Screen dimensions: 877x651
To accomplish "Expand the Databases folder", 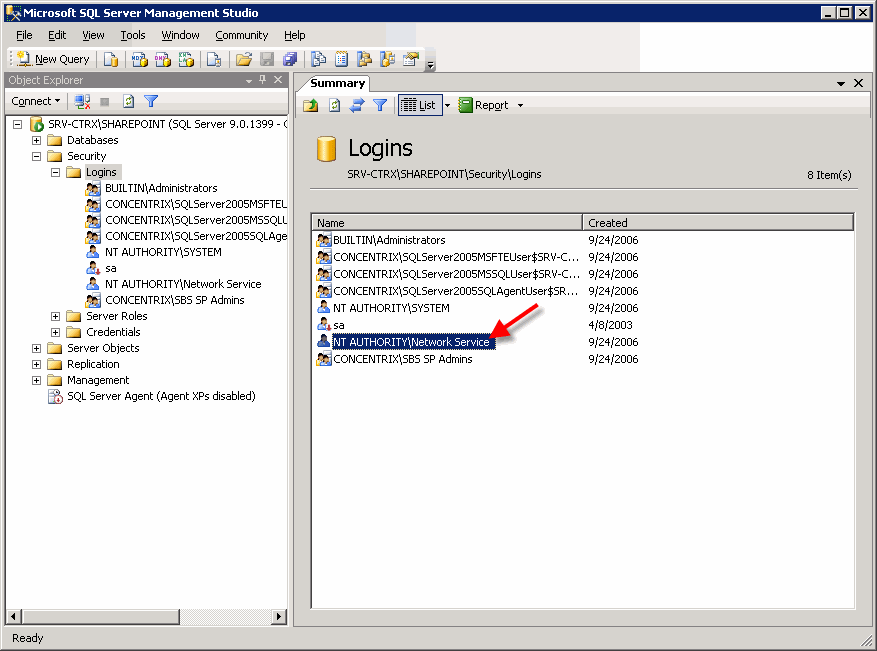I will [36, 140].
